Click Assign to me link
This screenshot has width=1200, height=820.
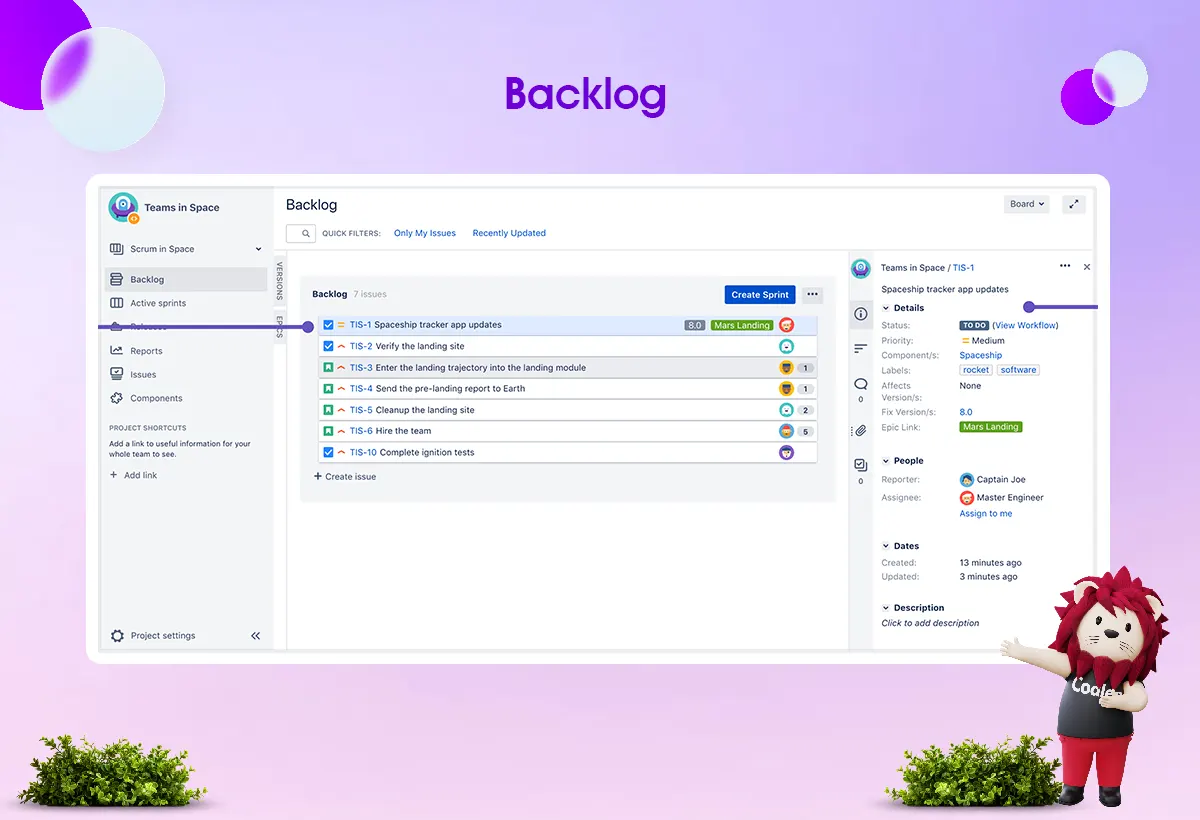pyautogui.click(x=986, y=514)
